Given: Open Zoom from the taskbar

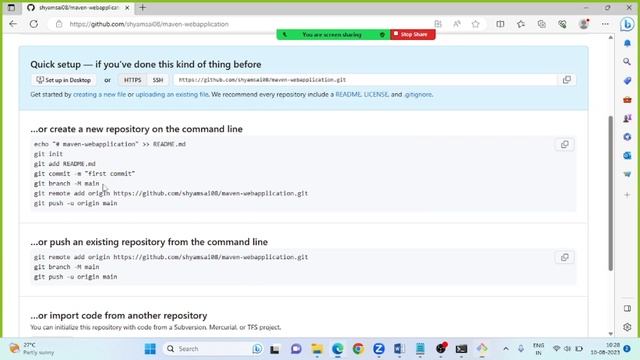Looking at the screenshot, I should pyautogui.click(x=379, y=349).
